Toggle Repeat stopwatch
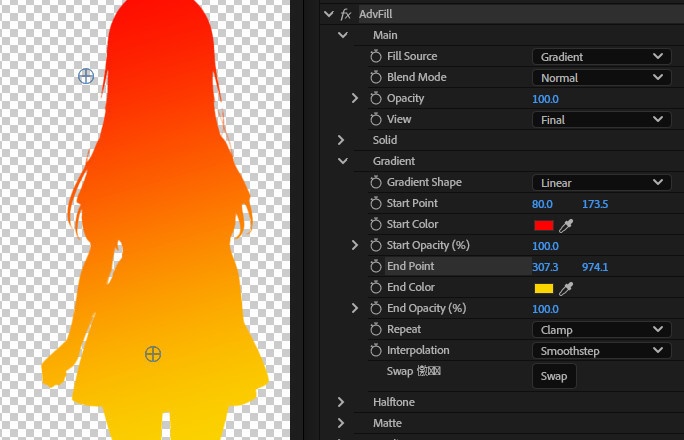This screenshot has height=440, width=684. 376,329
